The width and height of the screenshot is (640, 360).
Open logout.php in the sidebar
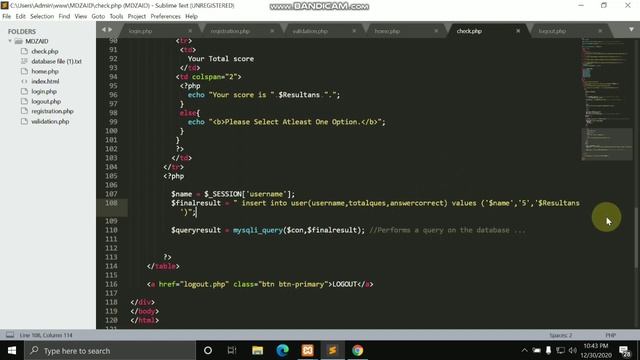pyautogui.click(x=46, y=101)
